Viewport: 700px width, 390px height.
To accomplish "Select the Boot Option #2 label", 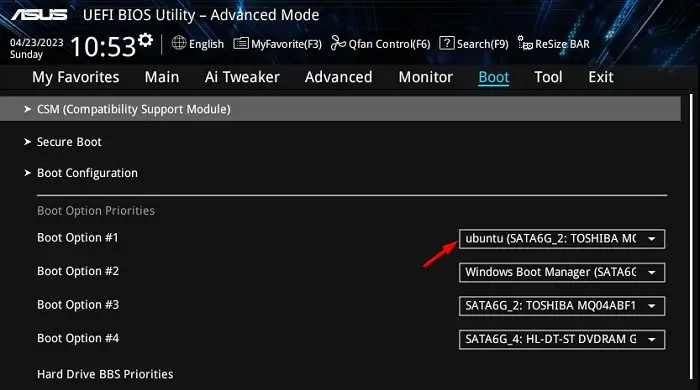I will [78, 271].
